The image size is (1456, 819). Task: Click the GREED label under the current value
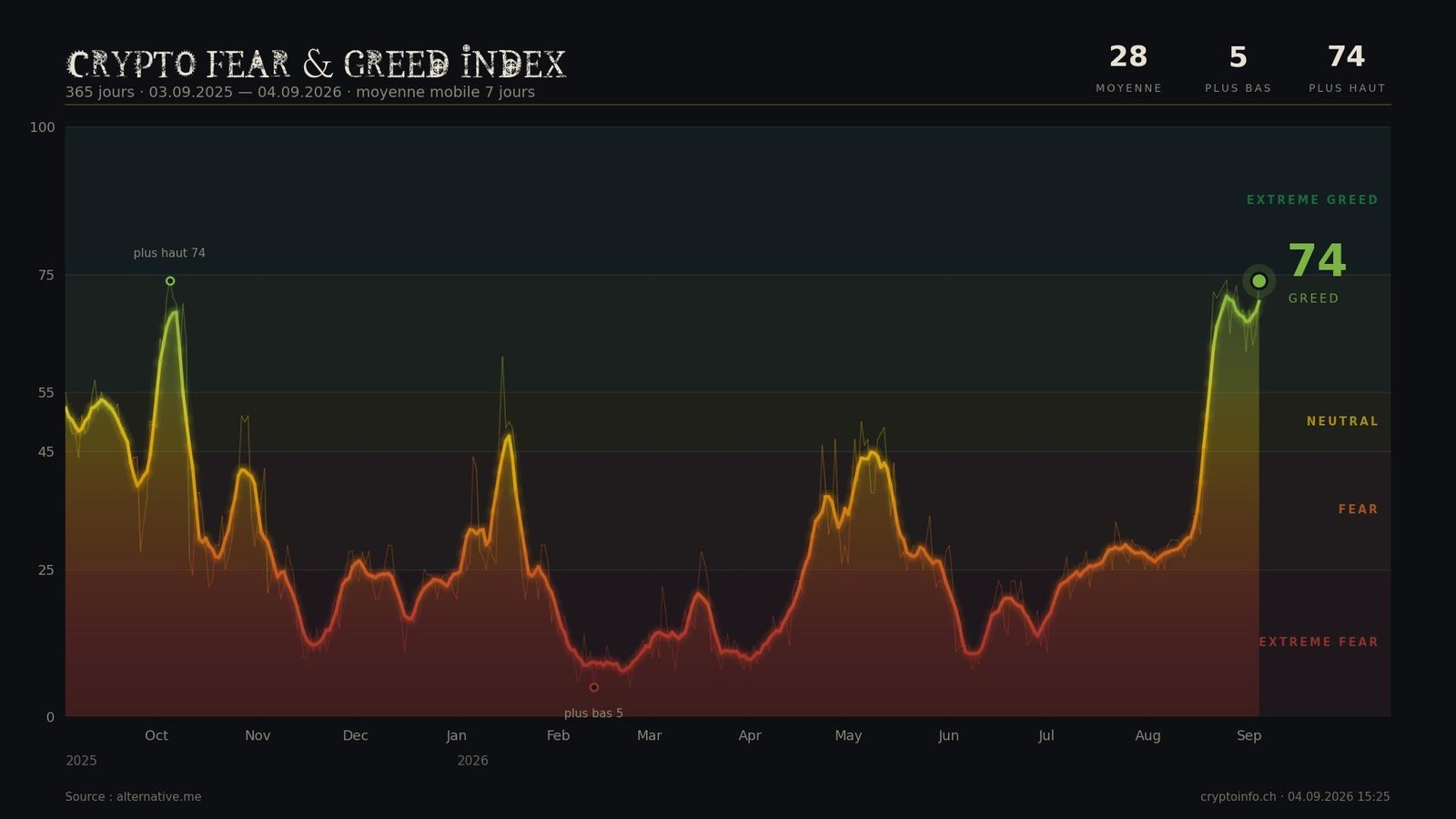pyautogui.click(x=1313, y=298)
